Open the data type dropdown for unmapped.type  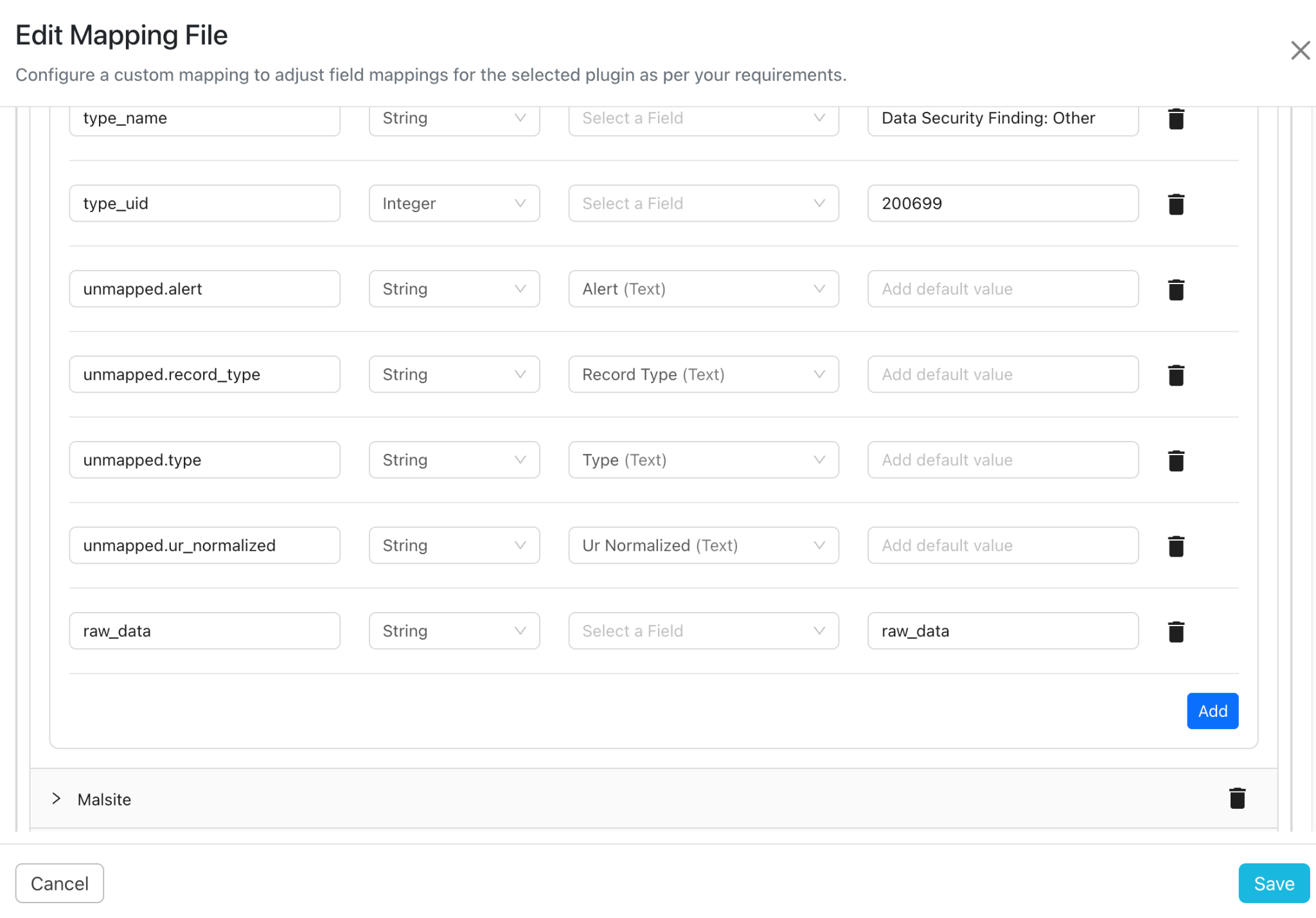454,460
